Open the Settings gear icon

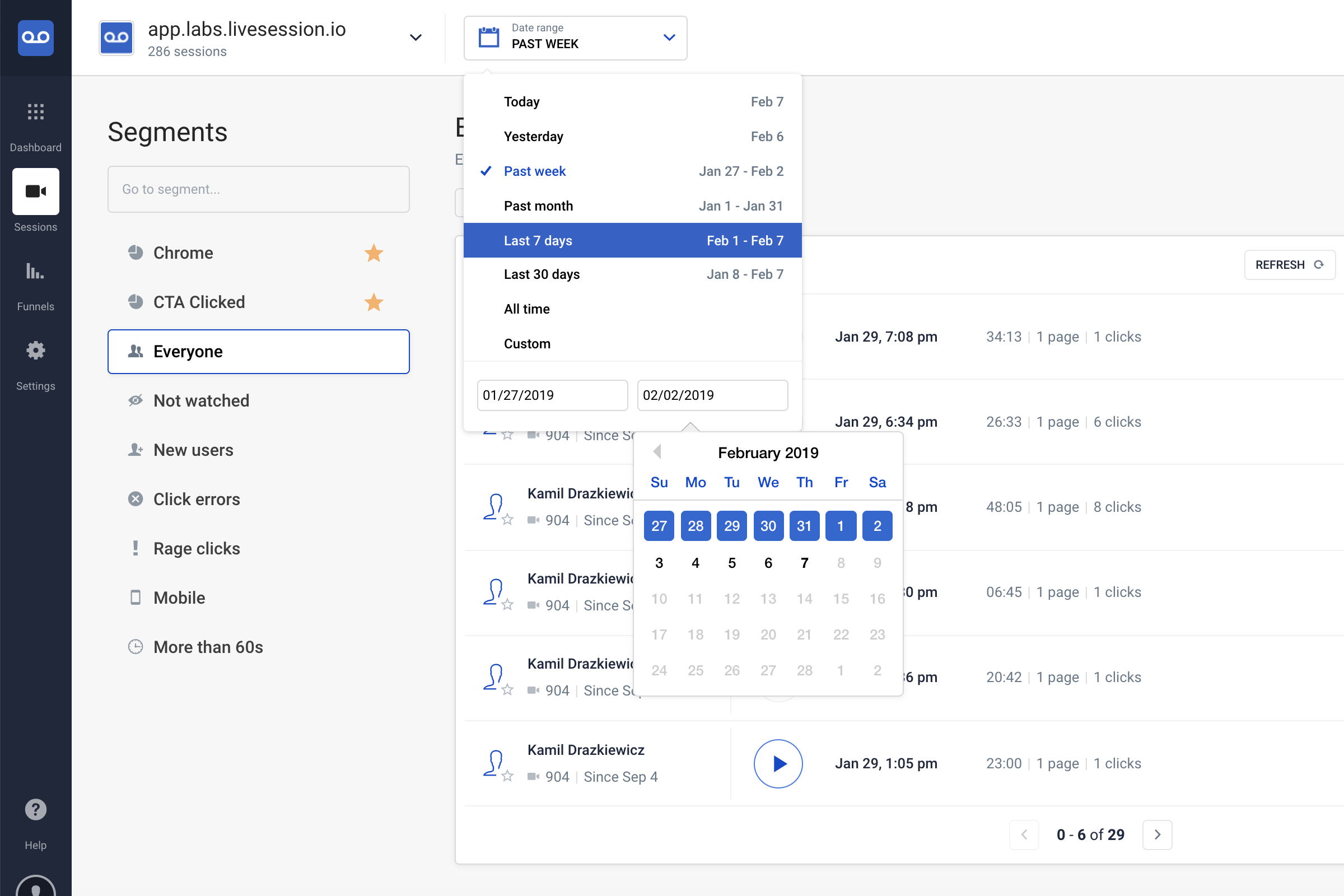coord(35,351)
